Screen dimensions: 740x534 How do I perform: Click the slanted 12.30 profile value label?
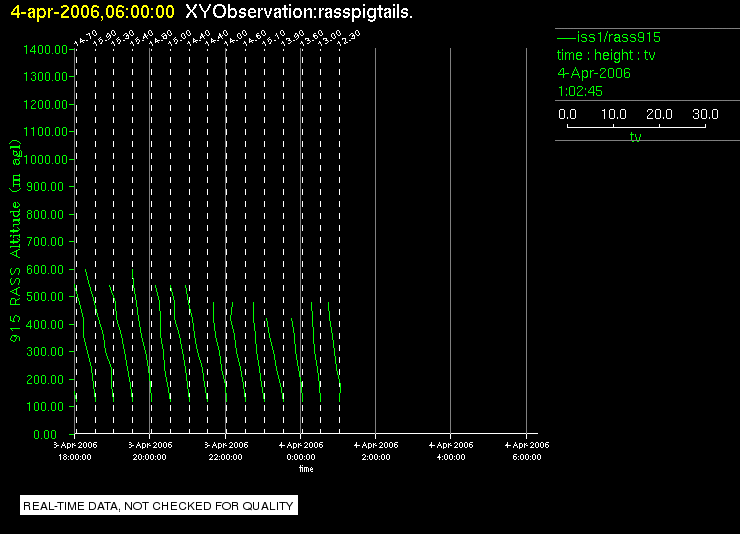pos(349,38)
